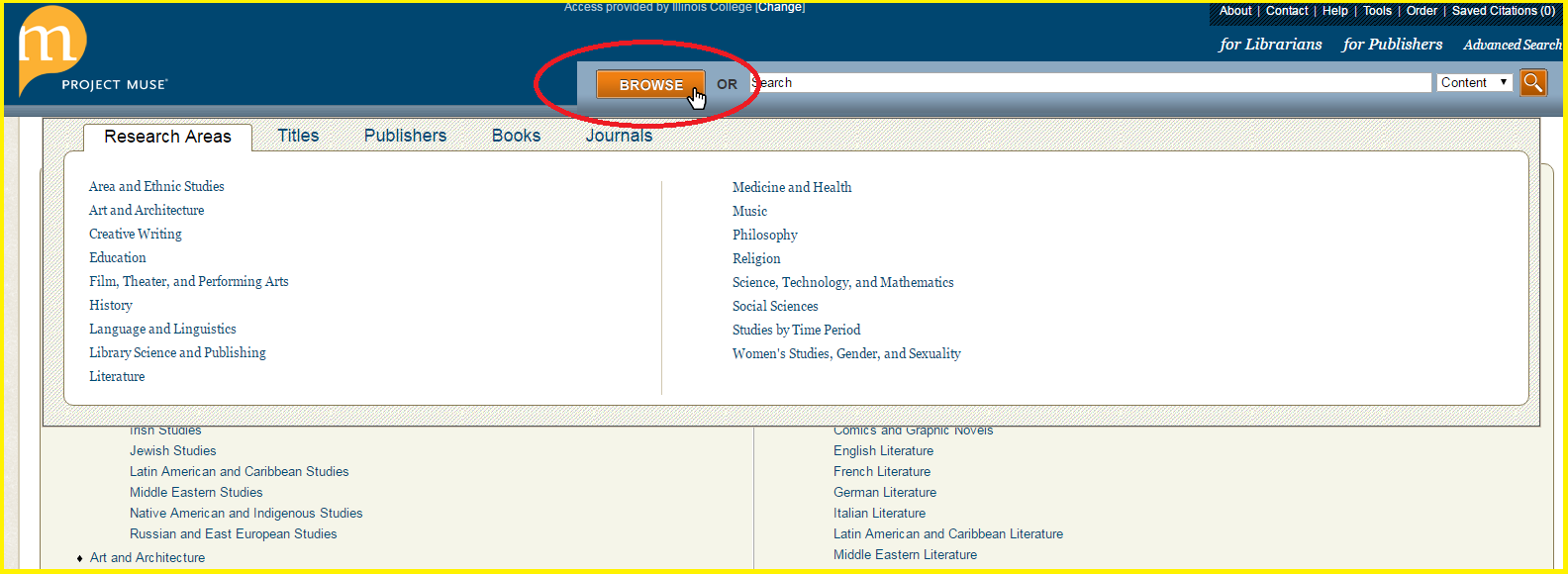
Task: Switch to the Research Areas tab
Action: point(167,137)
